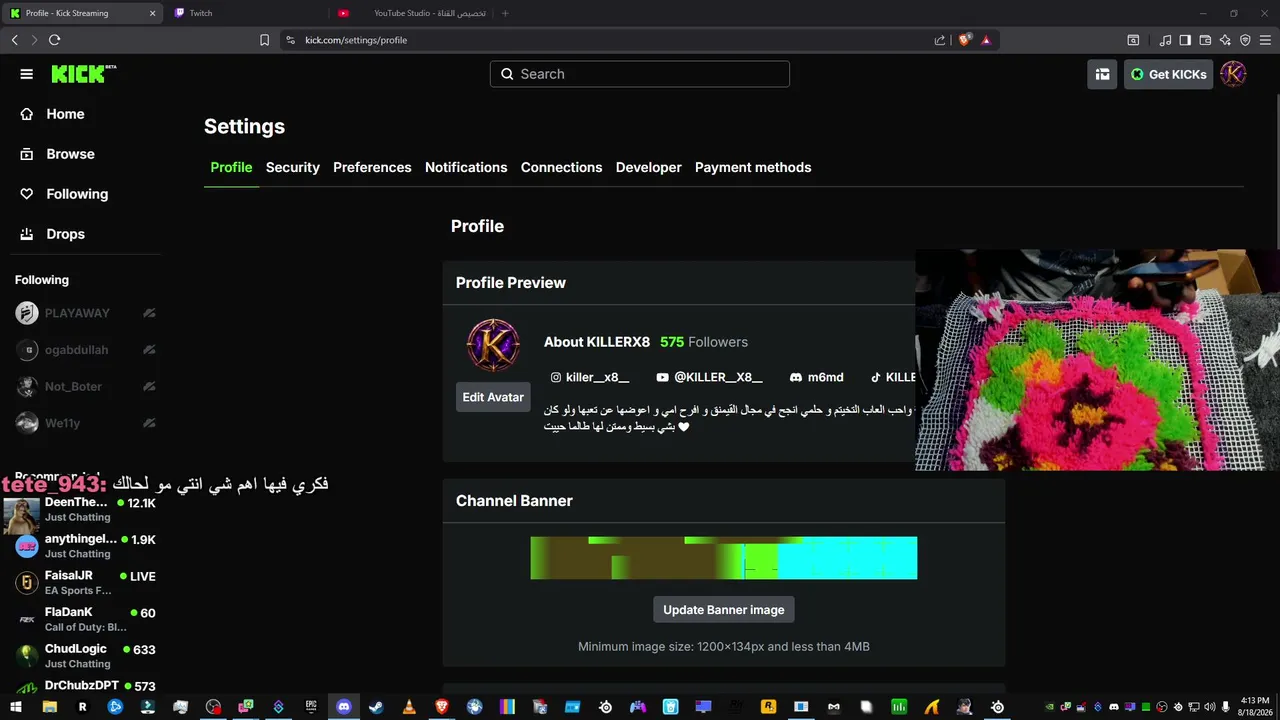Open the Brave Wallet icon
The height and width of the screenshot is (720, 1280).
pyautogui.click(x=1205, y=40)
